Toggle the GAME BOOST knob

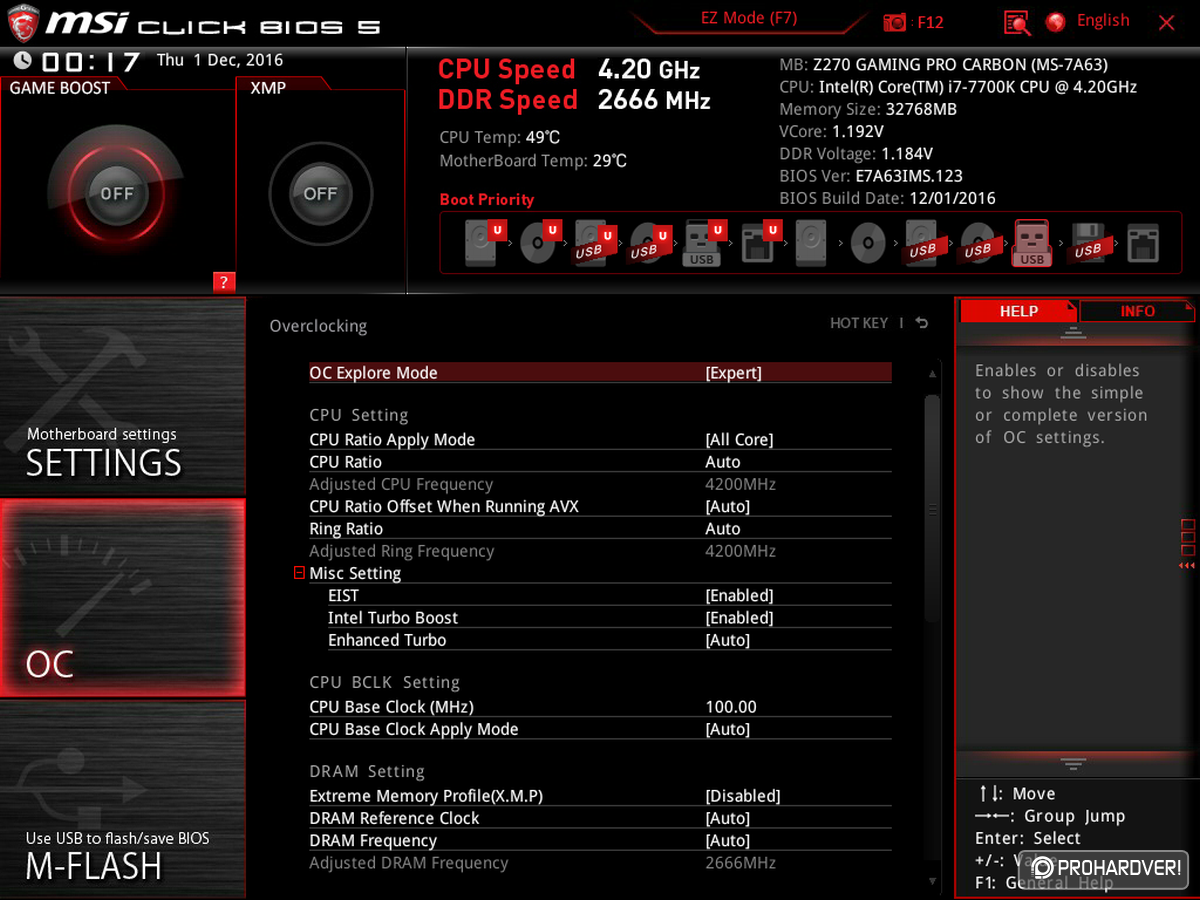click(116, 194)
